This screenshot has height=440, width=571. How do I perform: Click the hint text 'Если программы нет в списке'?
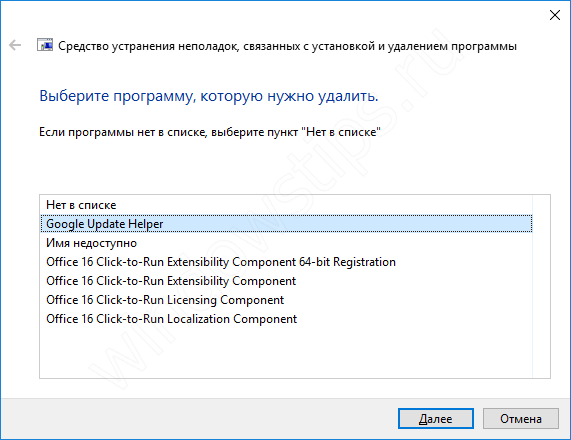210,132
